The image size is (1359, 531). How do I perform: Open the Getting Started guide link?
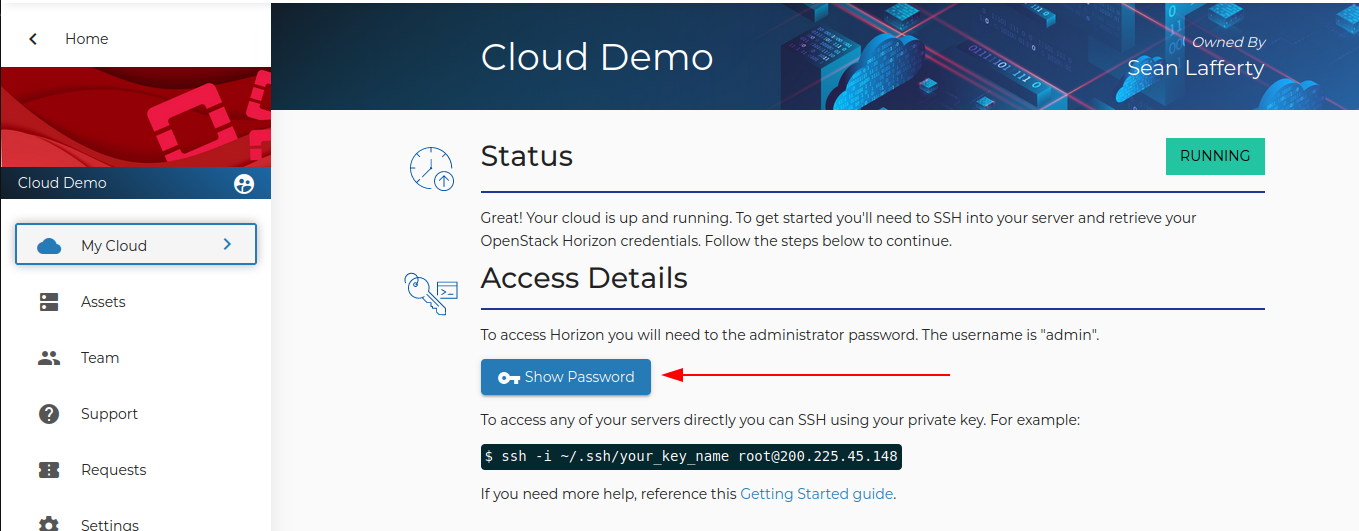tap(816, 494)
